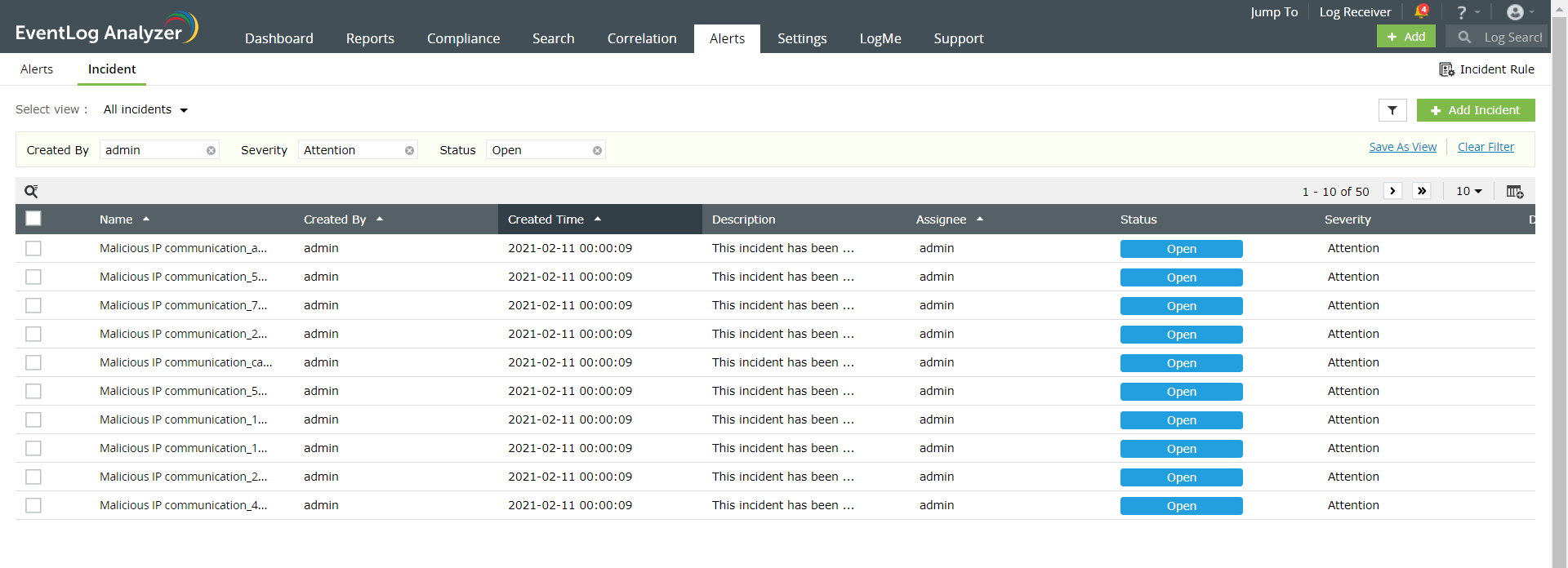Open the rows-per-page 10 dropdown
Viewport: 1568px width, 568px height.
[x=1468, y=191]
